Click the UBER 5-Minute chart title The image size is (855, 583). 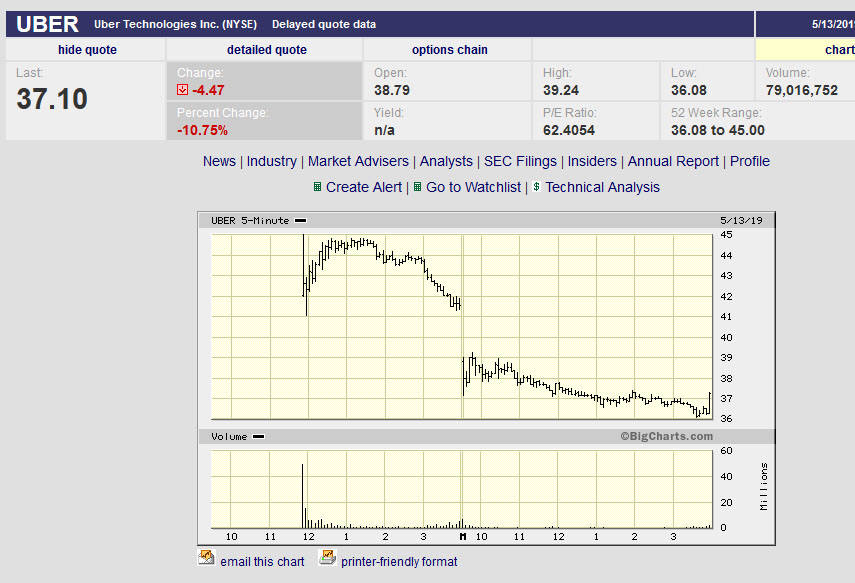250,220
